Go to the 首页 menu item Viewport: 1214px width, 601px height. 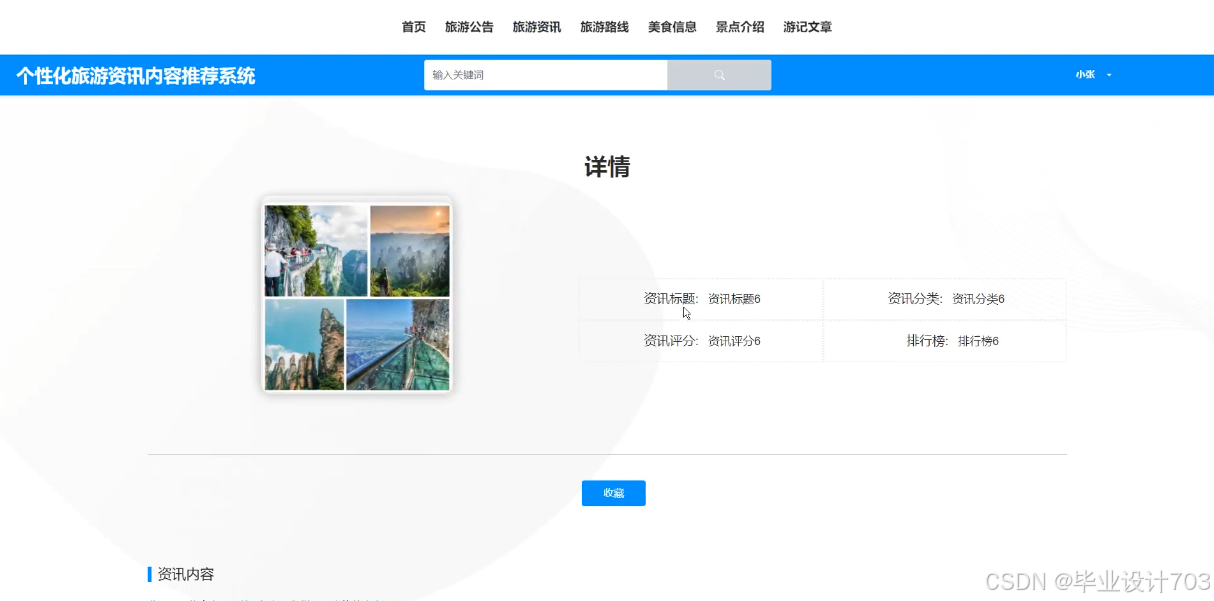(414, 27)
